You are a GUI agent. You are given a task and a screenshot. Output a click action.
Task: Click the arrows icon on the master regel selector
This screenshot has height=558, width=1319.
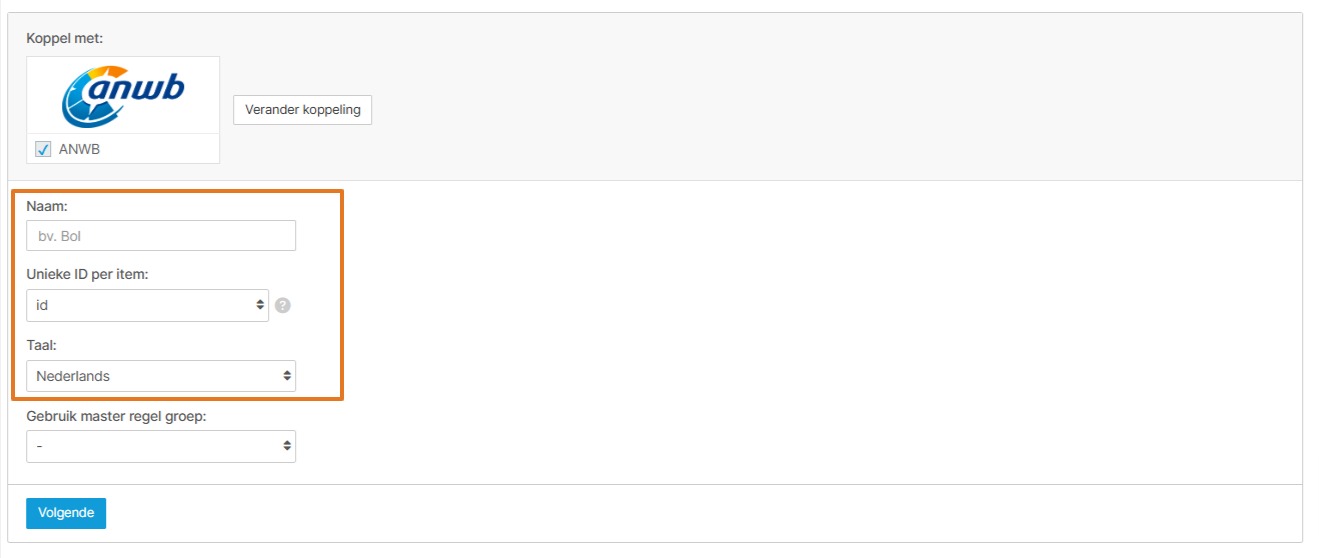tap(287, 446)
